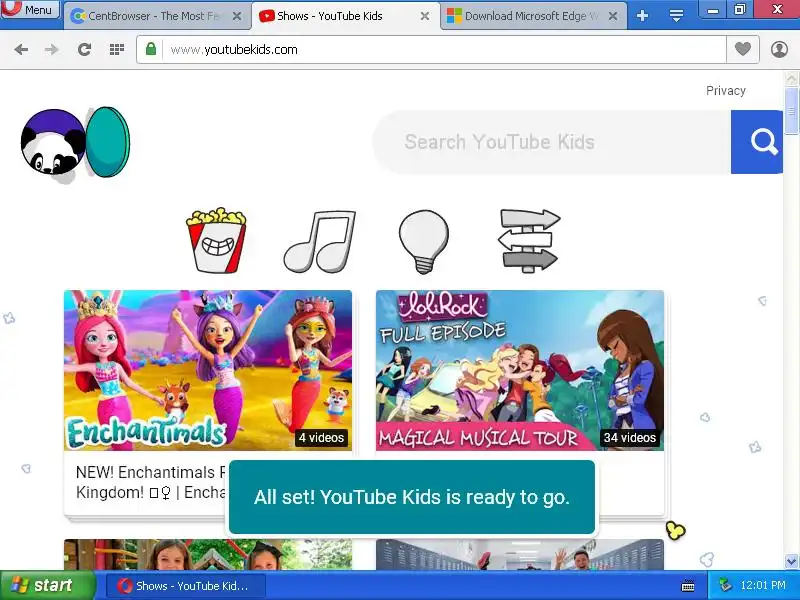Open the Learning category lightbulb icon
This screenshot has width=800, height=600.
click(x=423, y=241)
